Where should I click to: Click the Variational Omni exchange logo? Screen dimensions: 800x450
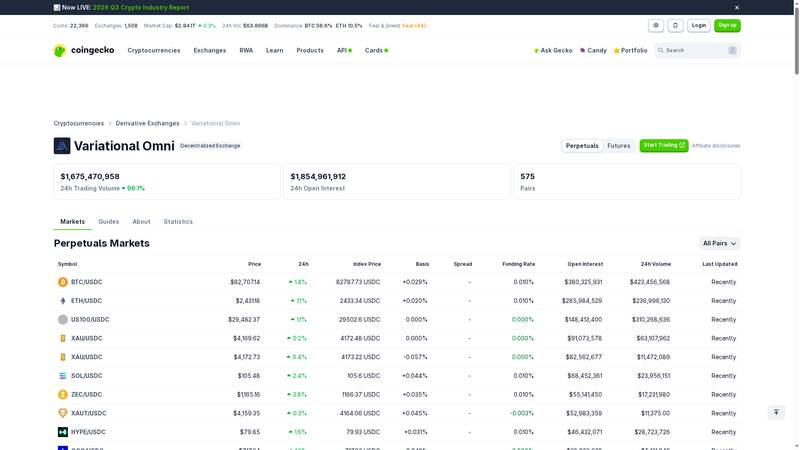click(62, 146)
